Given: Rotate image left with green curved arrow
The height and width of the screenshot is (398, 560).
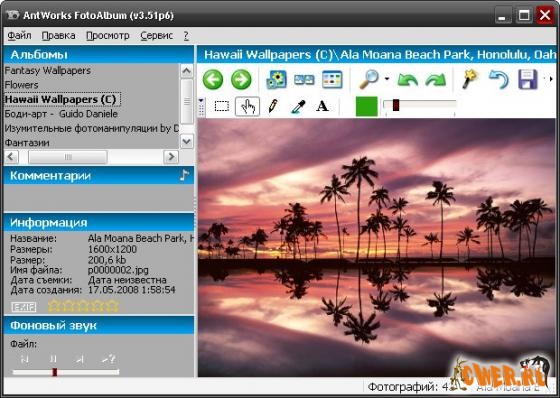Looking at the screenshot, I should pyautogui.click(x=408, y=80).
